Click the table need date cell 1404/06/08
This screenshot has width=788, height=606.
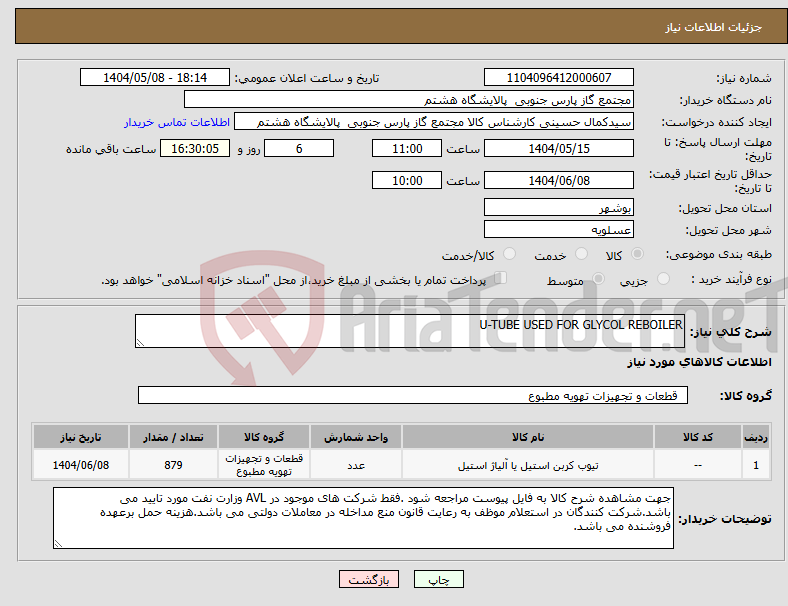click(81, 465)
